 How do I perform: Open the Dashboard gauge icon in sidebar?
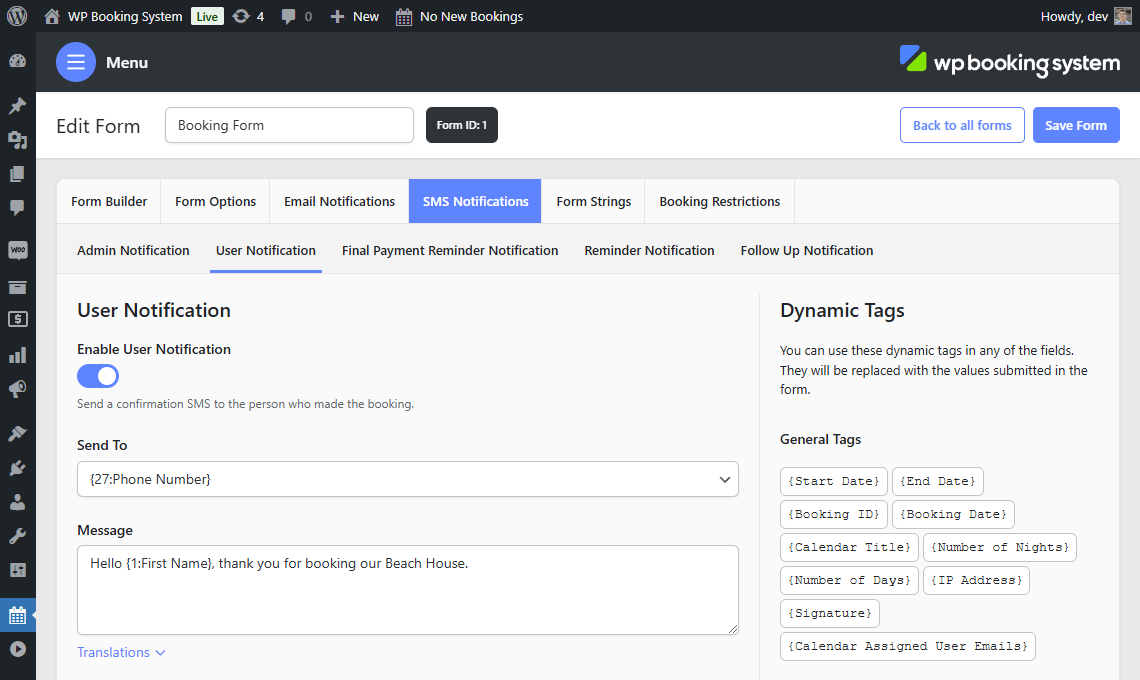click(x=17, y=61)
